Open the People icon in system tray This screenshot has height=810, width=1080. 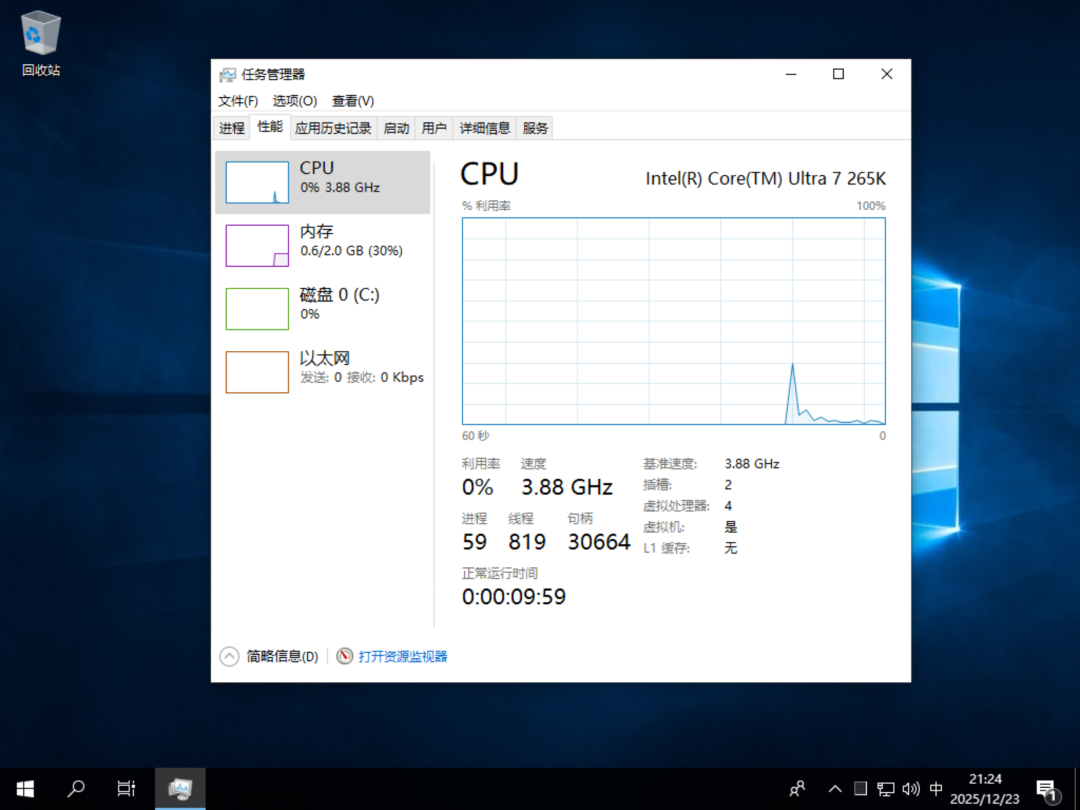[798, 789]
